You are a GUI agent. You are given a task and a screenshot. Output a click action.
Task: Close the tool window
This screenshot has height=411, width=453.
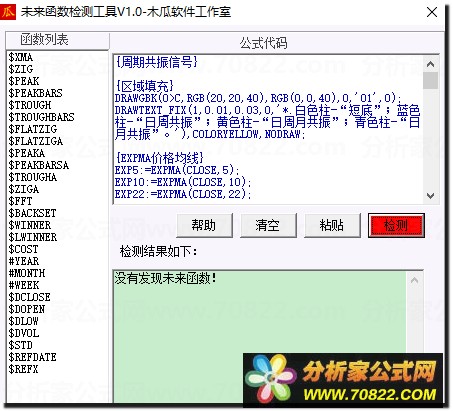[x=432, y=12]
